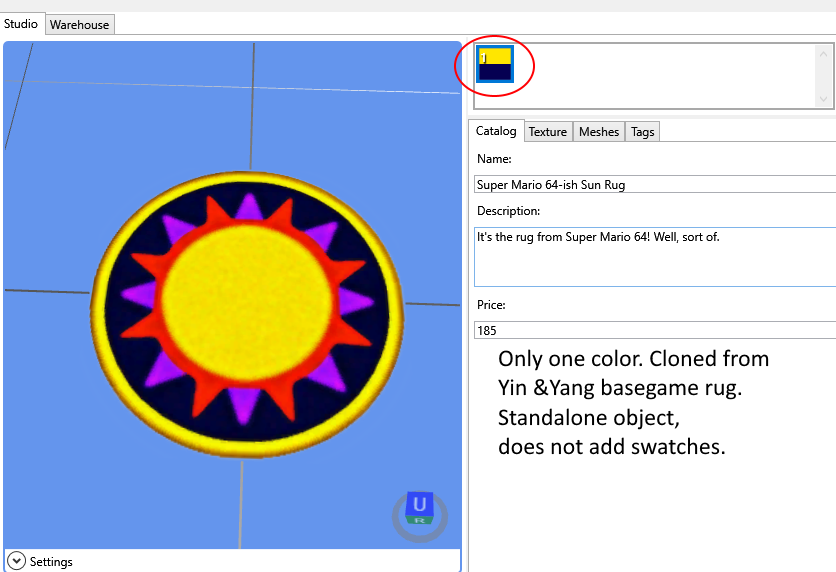836x572 pixels.
Task: Click the green R face of view cube
Action: (x=420, y=521)
